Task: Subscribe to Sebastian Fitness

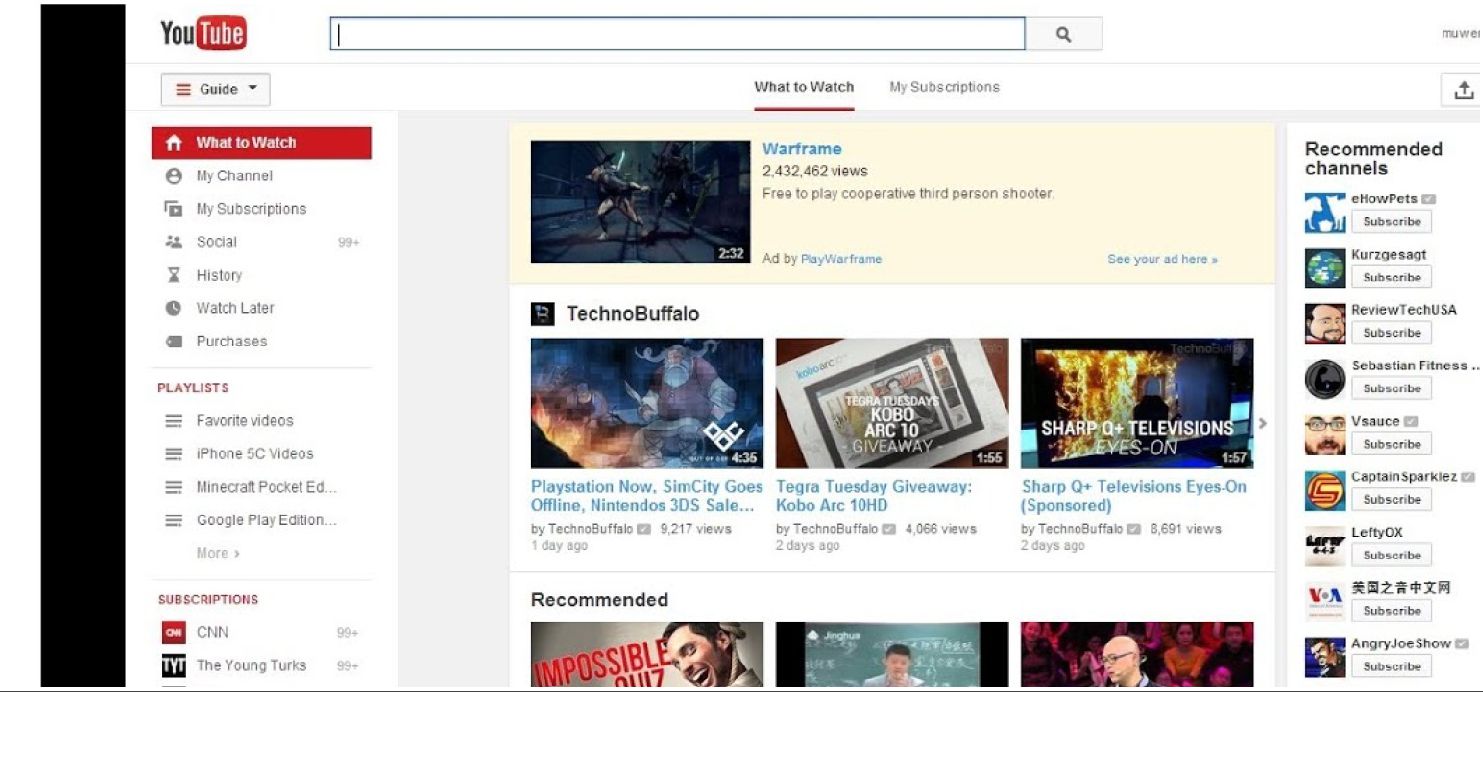Action: 1392,389
